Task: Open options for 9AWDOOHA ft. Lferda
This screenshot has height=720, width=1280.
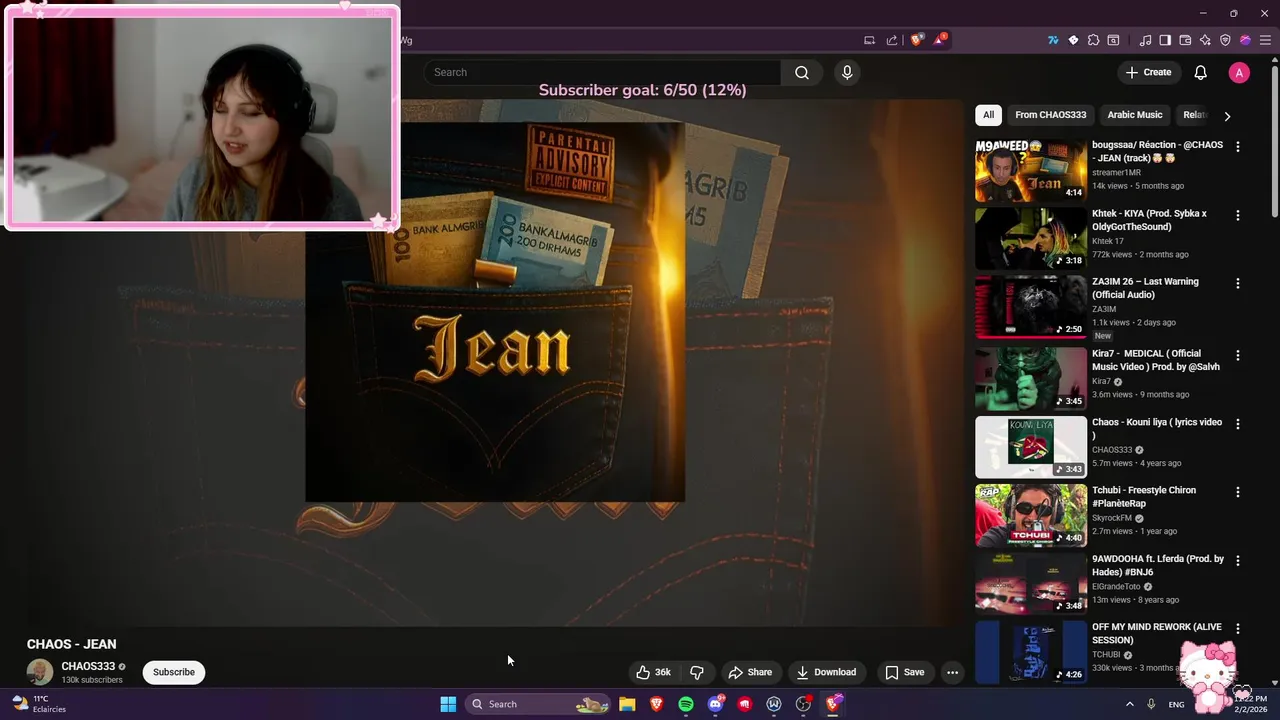Action: 1238,560
